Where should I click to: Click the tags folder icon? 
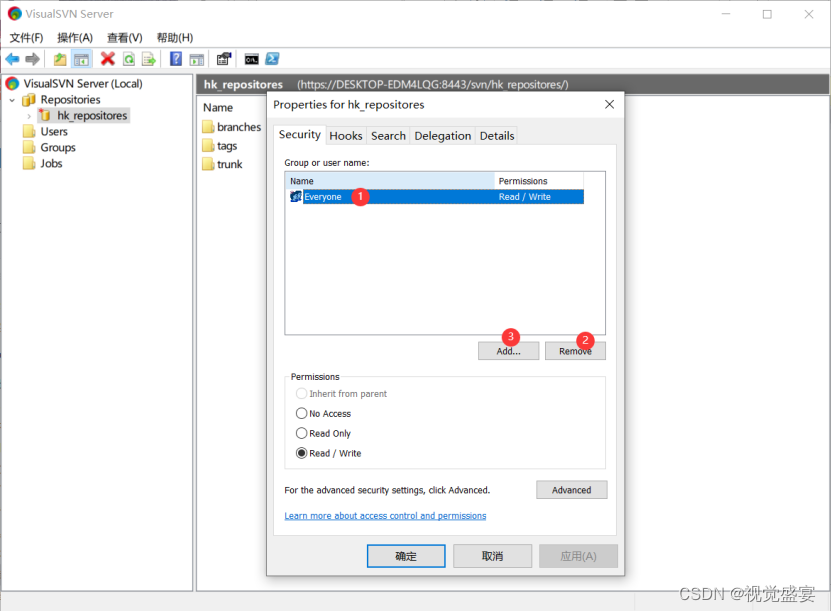(208, 146)
